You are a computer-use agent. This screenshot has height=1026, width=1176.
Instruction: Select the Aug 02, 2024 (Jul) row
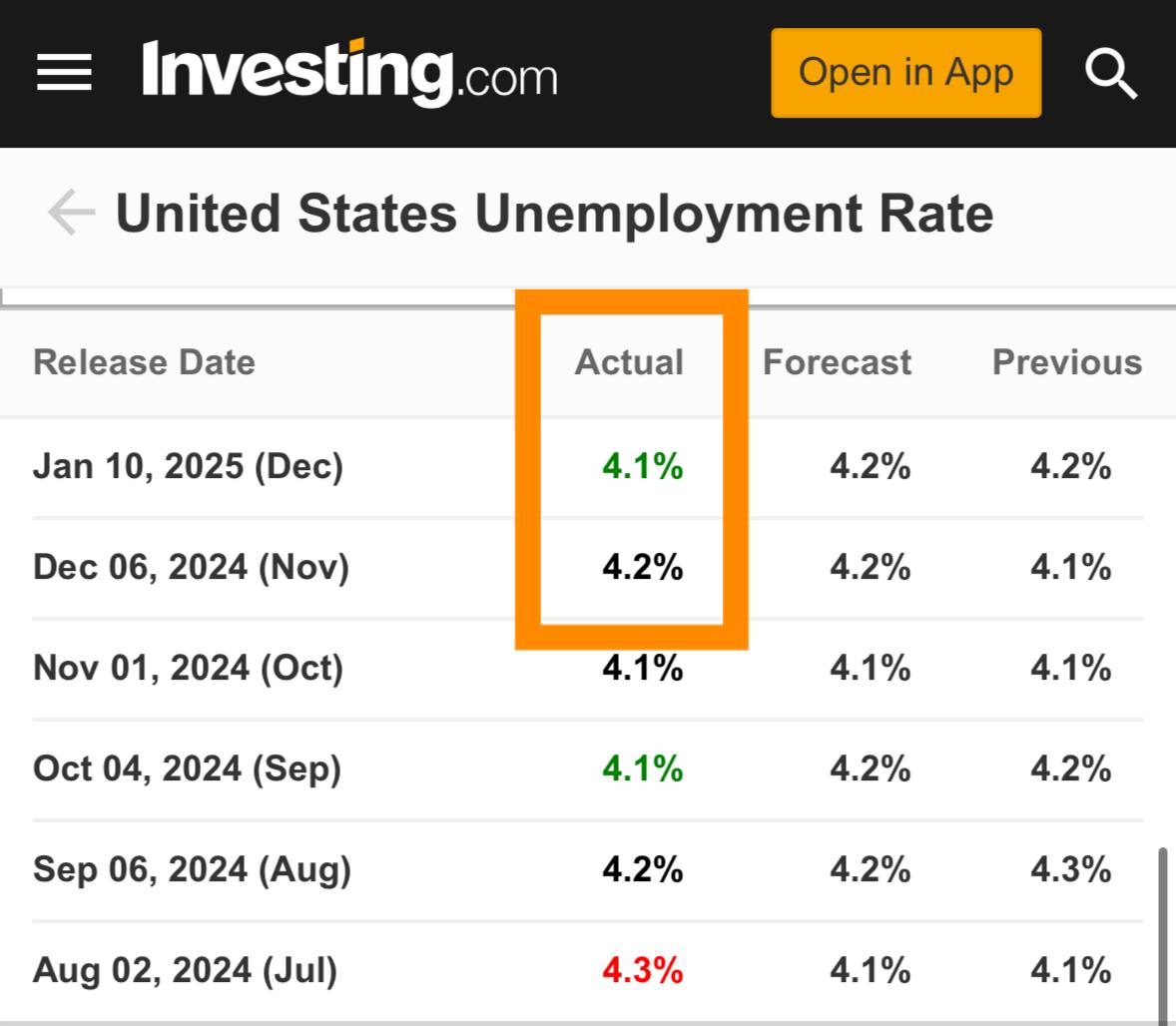click(185, 970)
